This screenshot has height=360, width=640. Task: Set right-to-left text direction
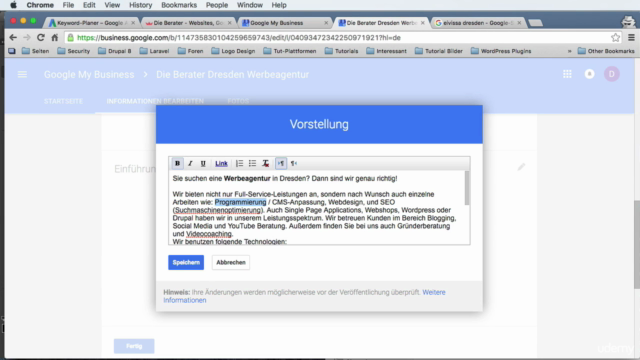coord(294,163)
